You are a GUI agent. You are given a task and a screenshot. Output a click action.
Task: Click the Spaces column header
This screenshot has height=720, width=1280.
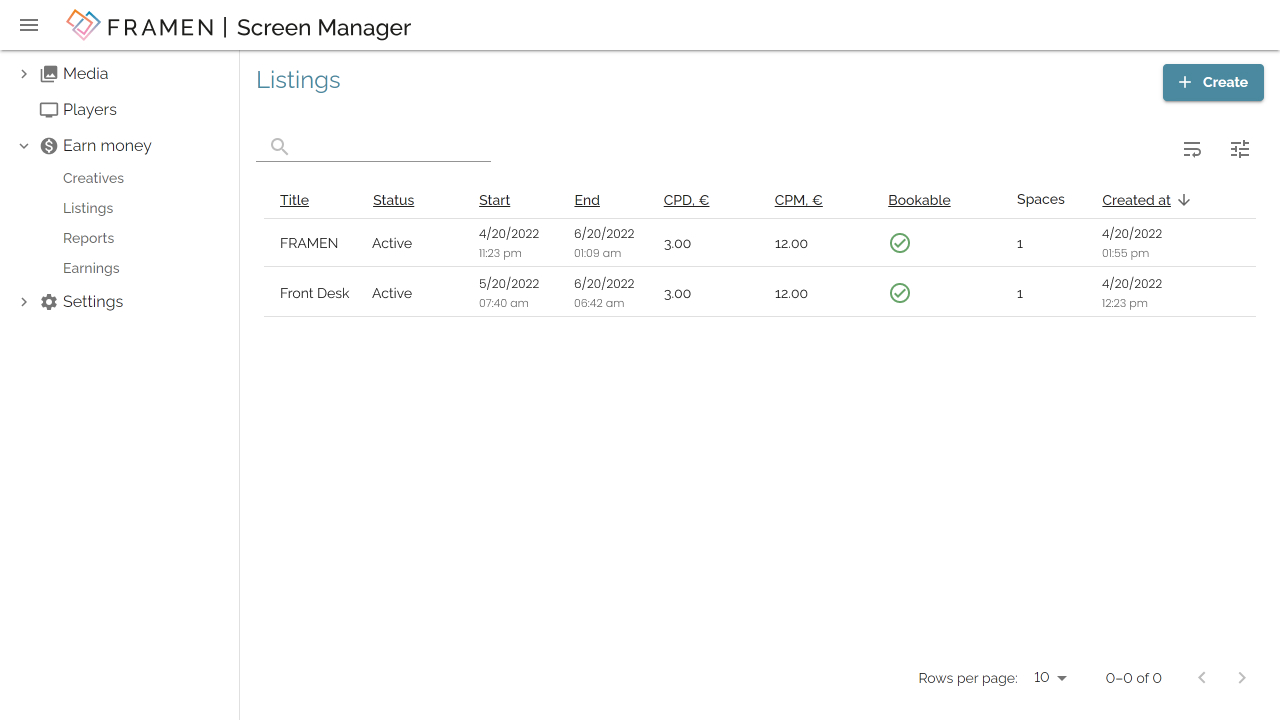1041,199
